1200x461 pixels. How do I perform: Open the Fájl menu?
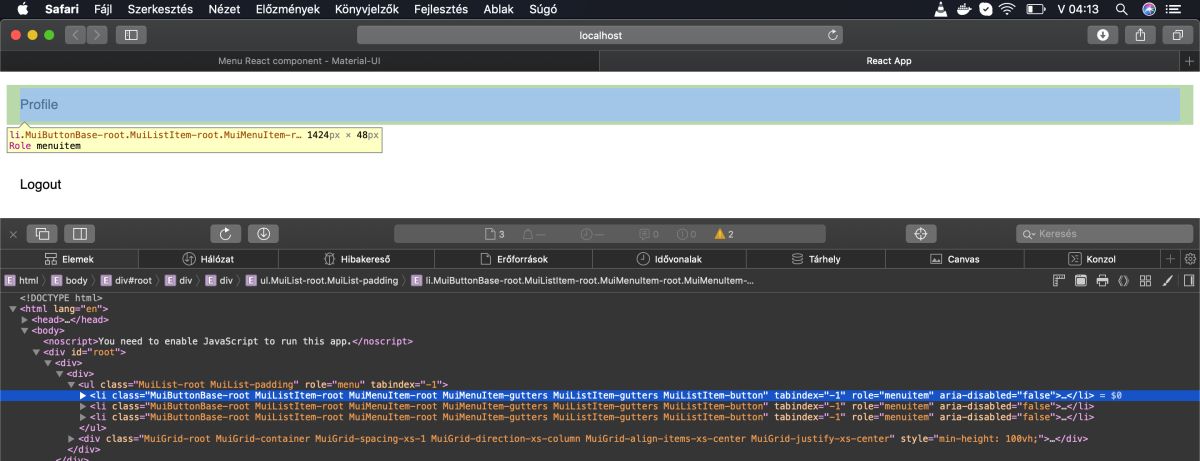(103, 8)
